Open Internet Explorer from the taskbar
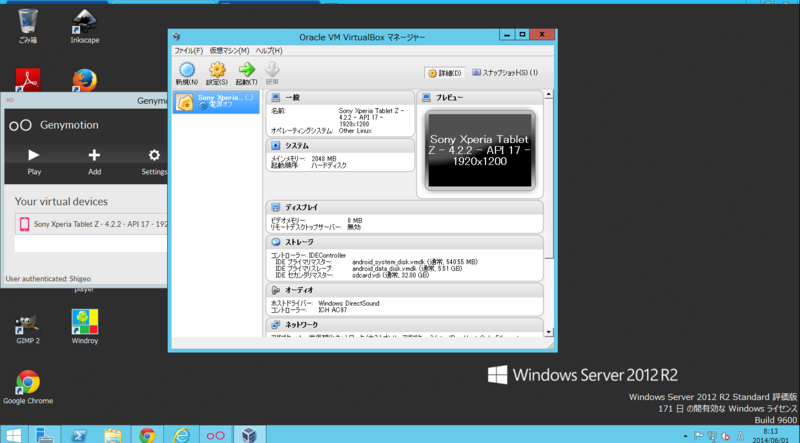Screen dimensions: 800x443 [x=181, y=435]
